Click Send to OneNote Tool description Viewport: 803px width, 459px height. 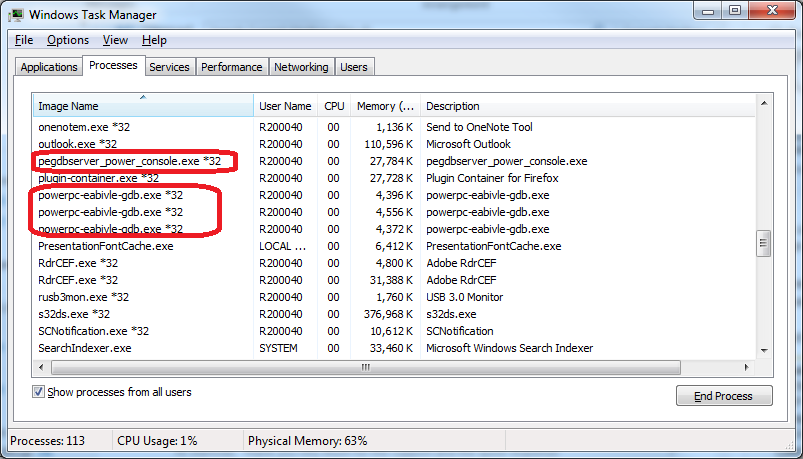pos(479,127)
